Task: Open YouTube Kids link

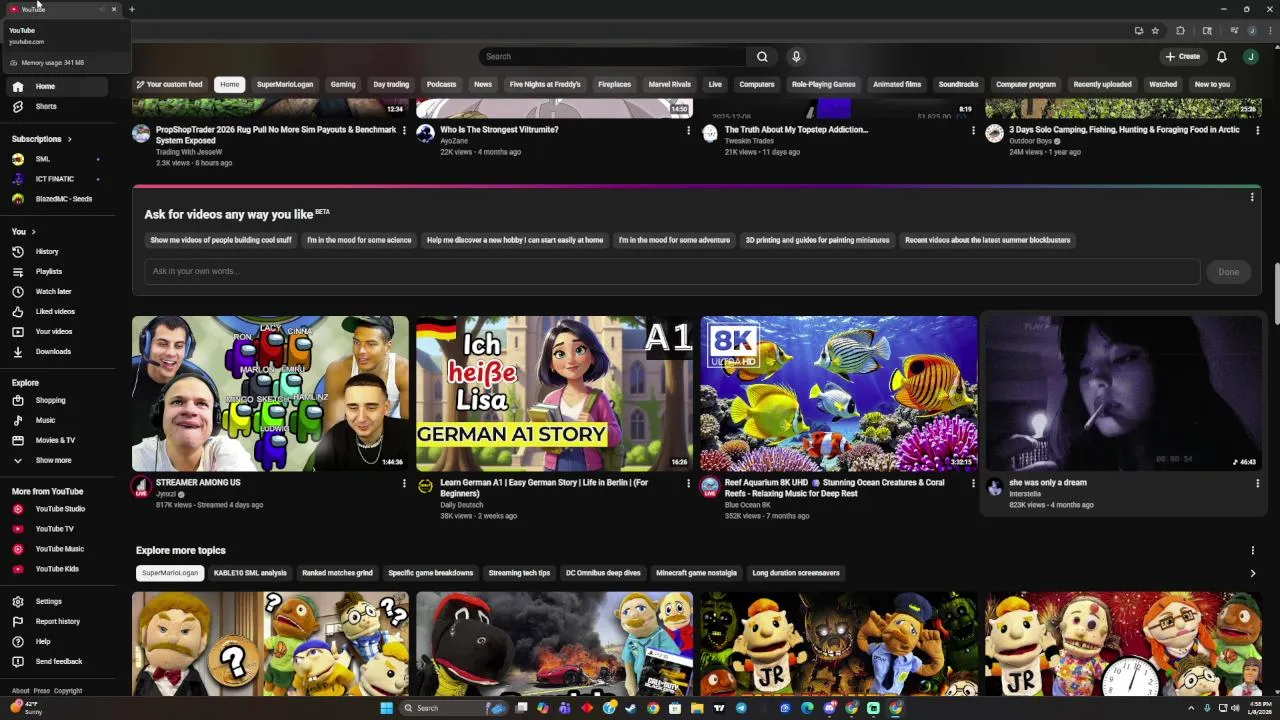Action: (x=57, y=569)
